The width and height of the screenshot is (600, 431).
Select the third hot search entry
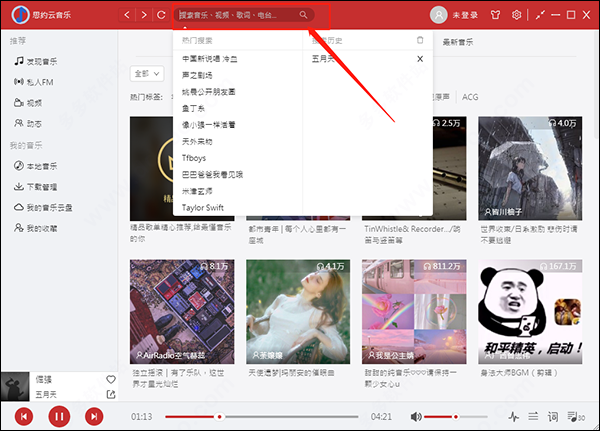209,92
